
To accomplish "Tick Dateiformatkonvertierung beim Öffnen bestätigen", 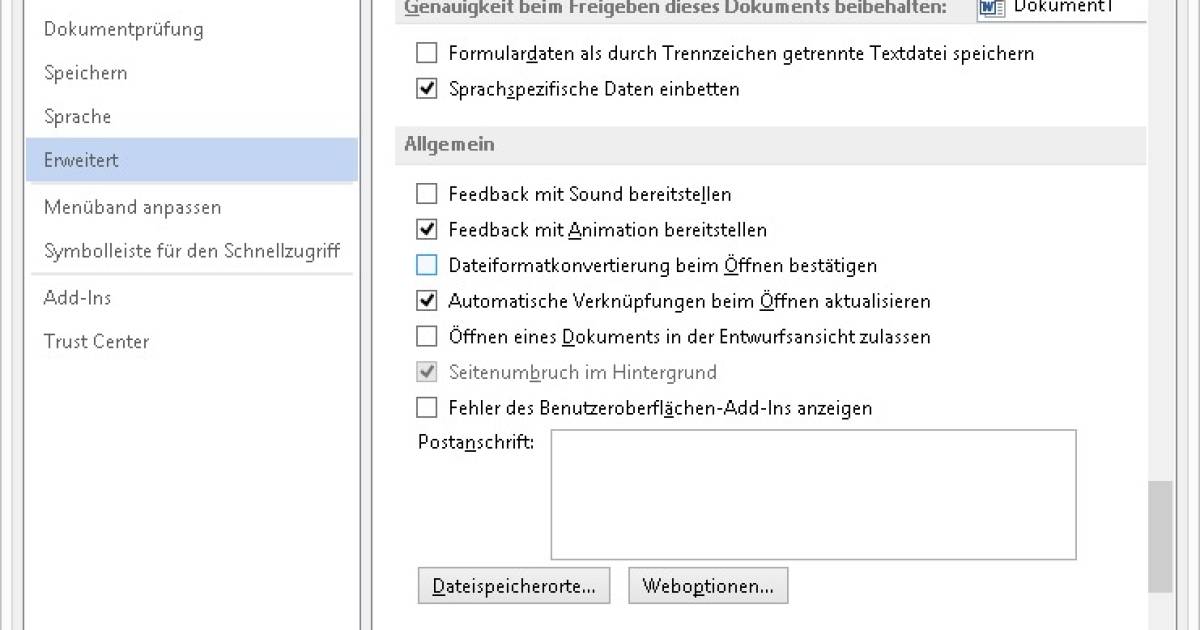I will tap(427, 266).
